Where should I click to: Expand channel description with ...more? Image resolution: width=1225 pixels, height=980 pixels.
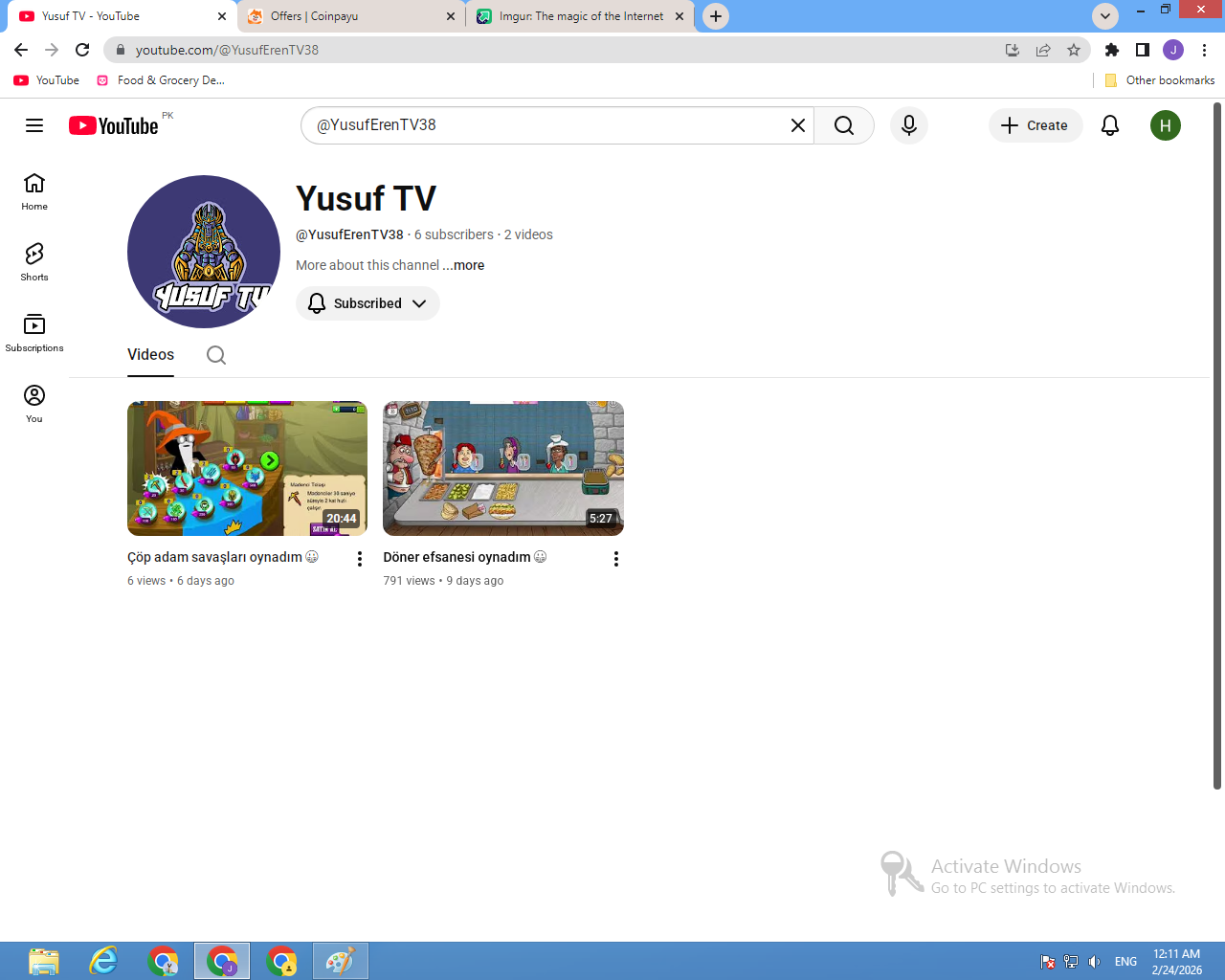[x=464, y=265]
